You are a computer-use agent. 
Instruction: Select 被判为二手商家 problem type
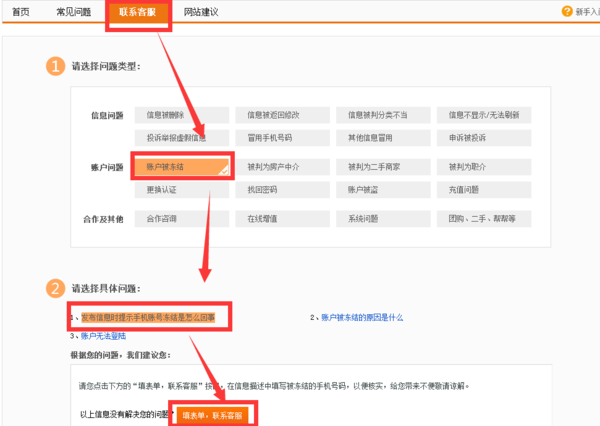click(385, 166)
